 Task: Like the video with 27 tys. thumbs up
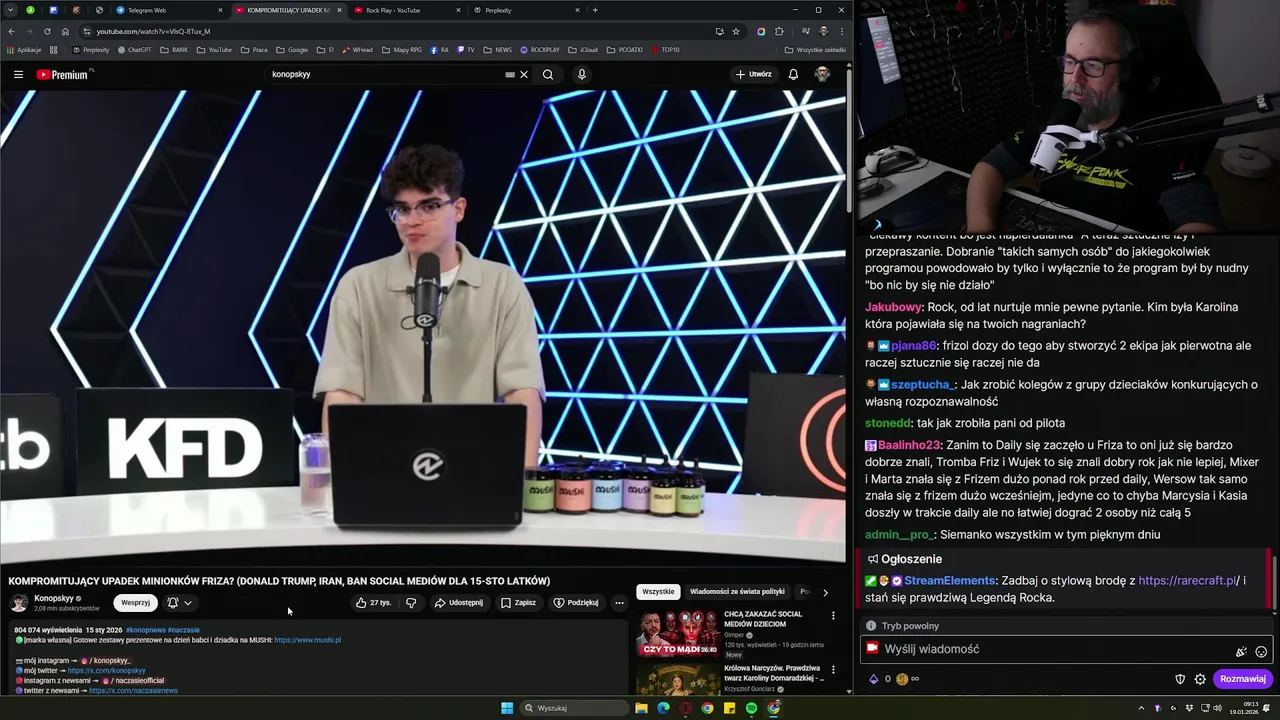click(373, 603)
